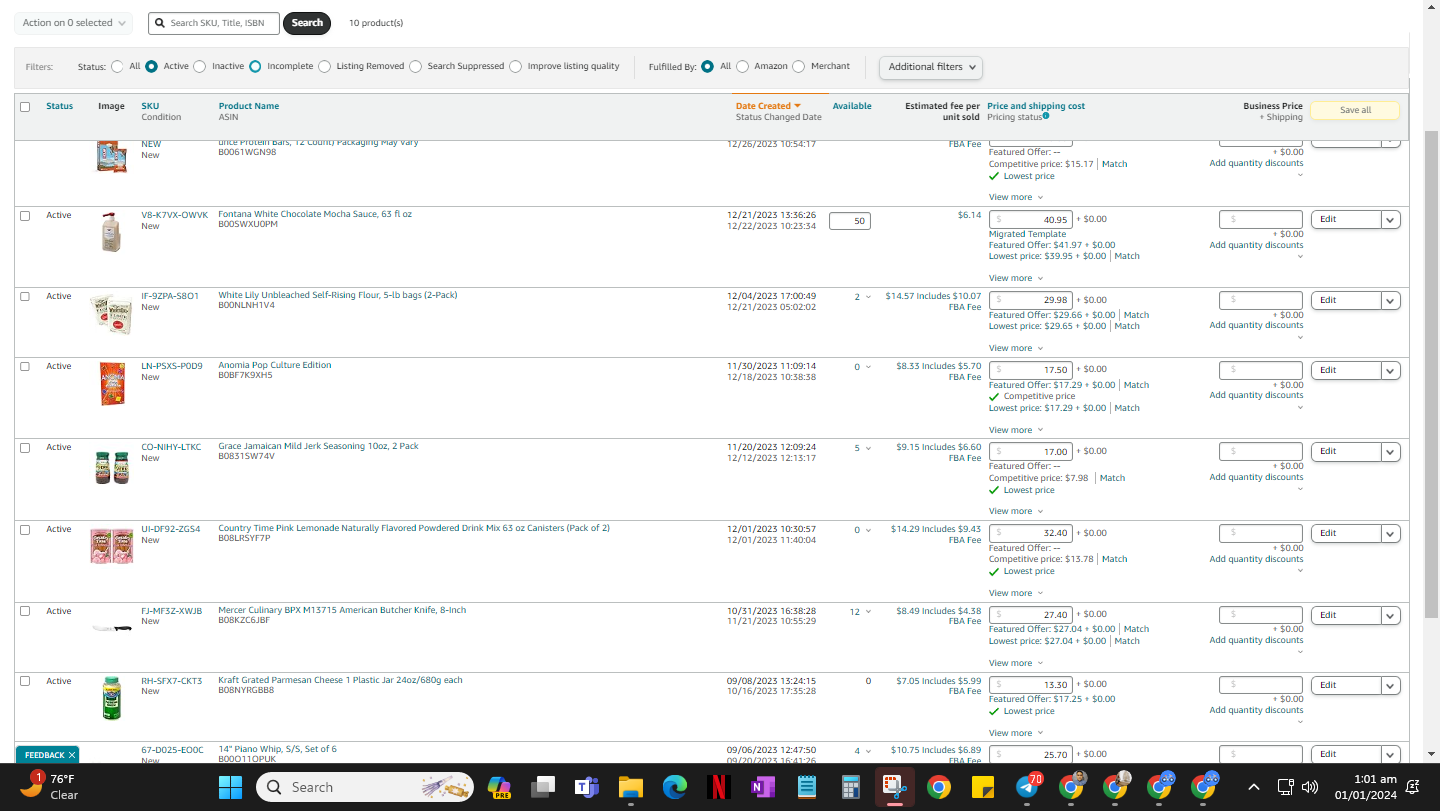The width and height of the screenshot is (1440, 811).
Task: Open File Explorer from the taskbar
Action: coord(630,787)
